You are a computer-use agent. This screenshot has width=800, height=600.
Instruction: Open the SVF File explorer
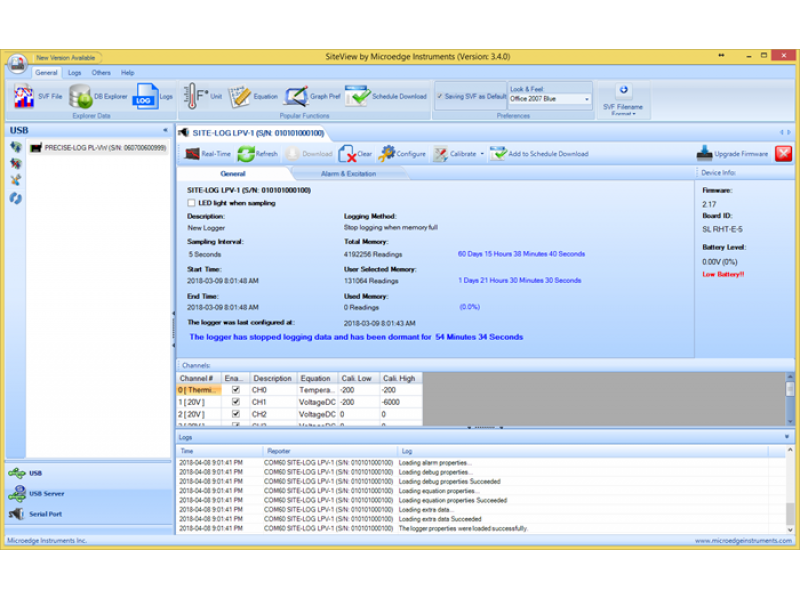[x=38, y=96]
